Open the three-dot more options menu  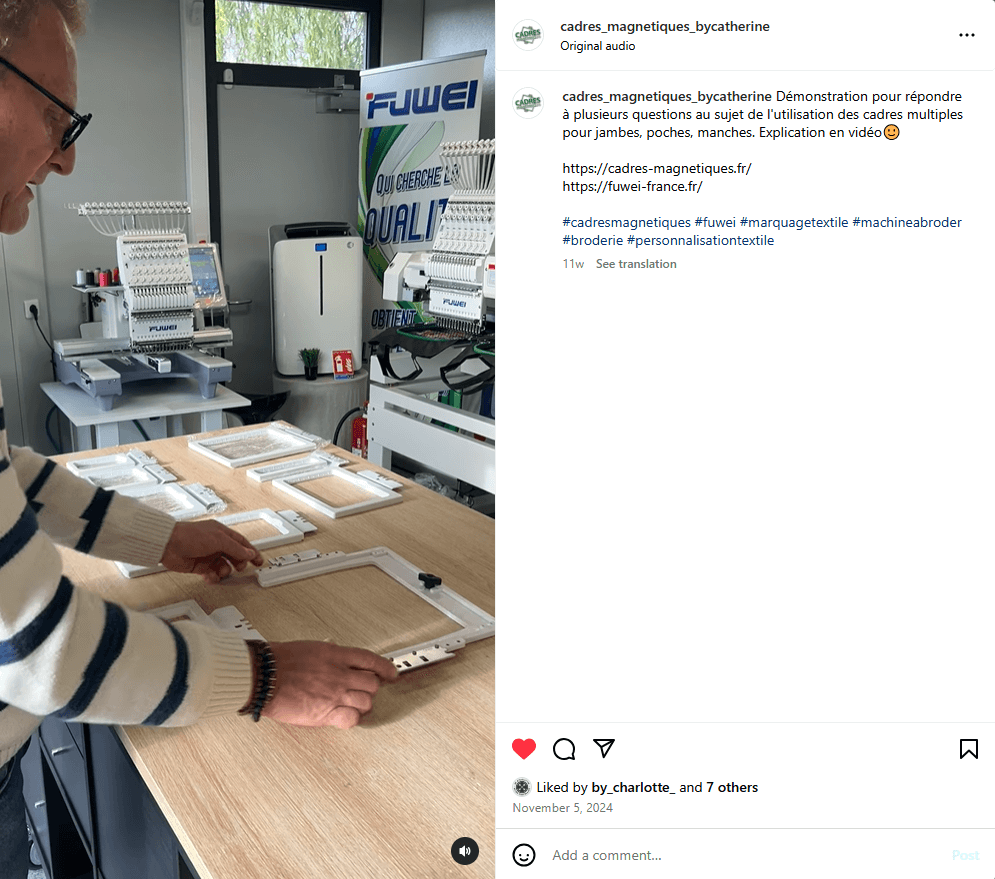pyautogui.click(x=966, y=35)
